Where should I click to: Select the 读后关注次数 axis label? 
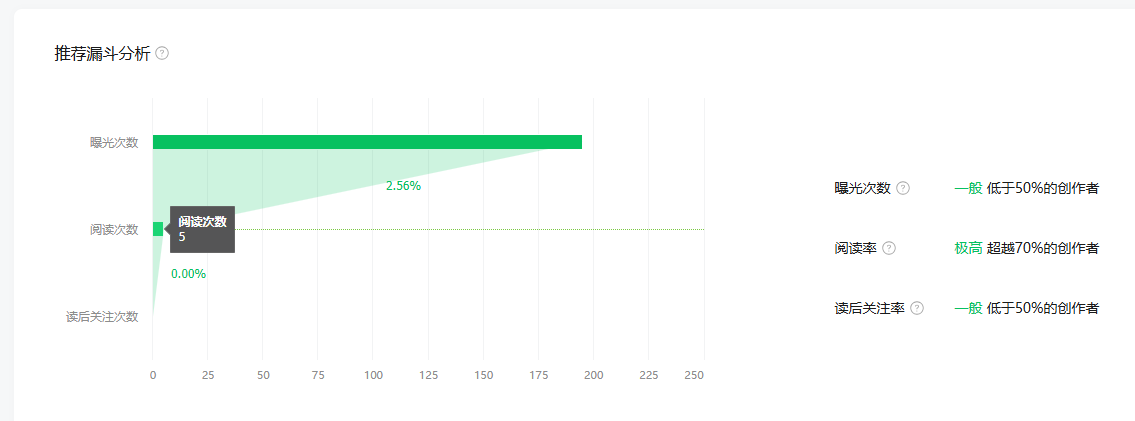coord(102,317)
